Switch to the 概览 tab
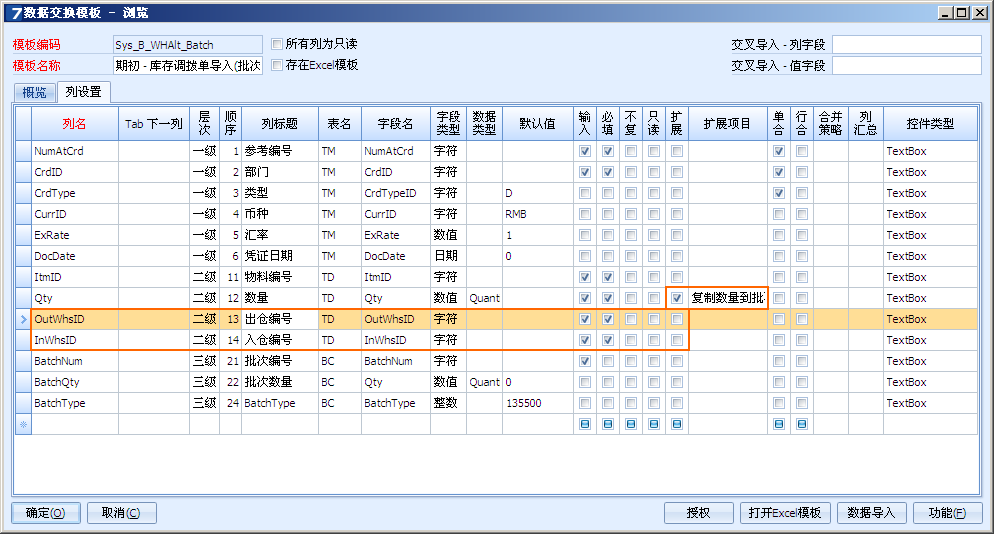Screen dimensions: 994x534 [x=33, y=92]
